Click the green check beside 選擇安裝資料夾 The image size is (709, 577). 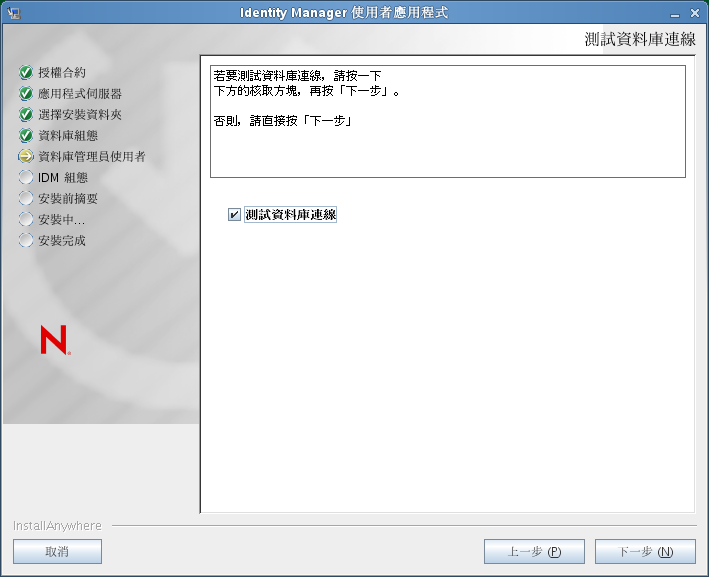[26, 114]
